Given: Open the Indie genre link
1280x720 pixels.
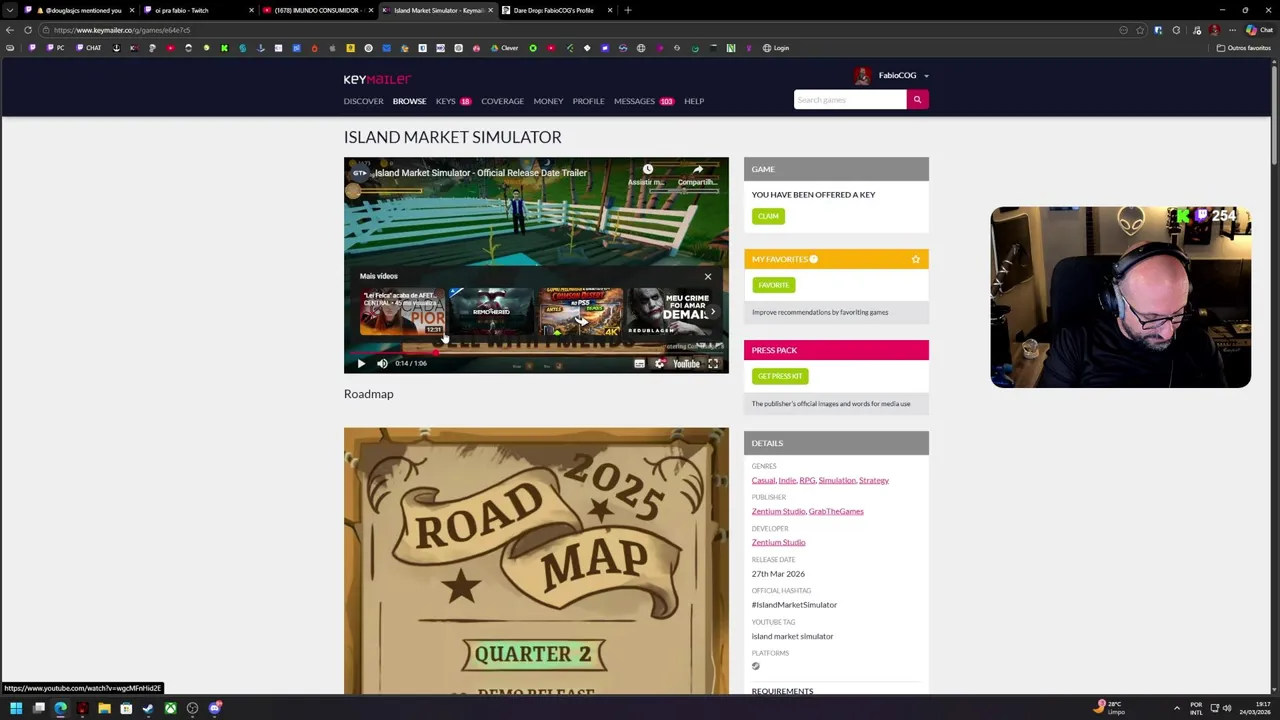Looking at the screenshot, I should [x=787, y=480].
